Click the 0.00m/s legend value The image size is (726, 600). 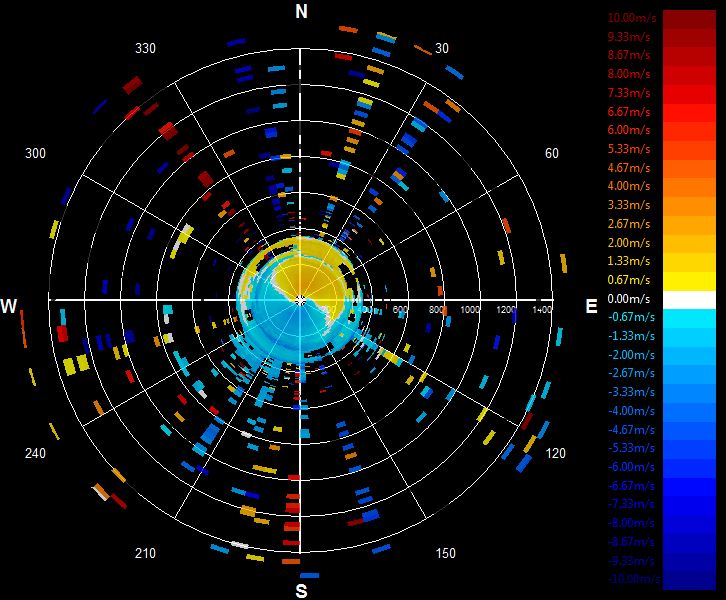click(629, 299)
